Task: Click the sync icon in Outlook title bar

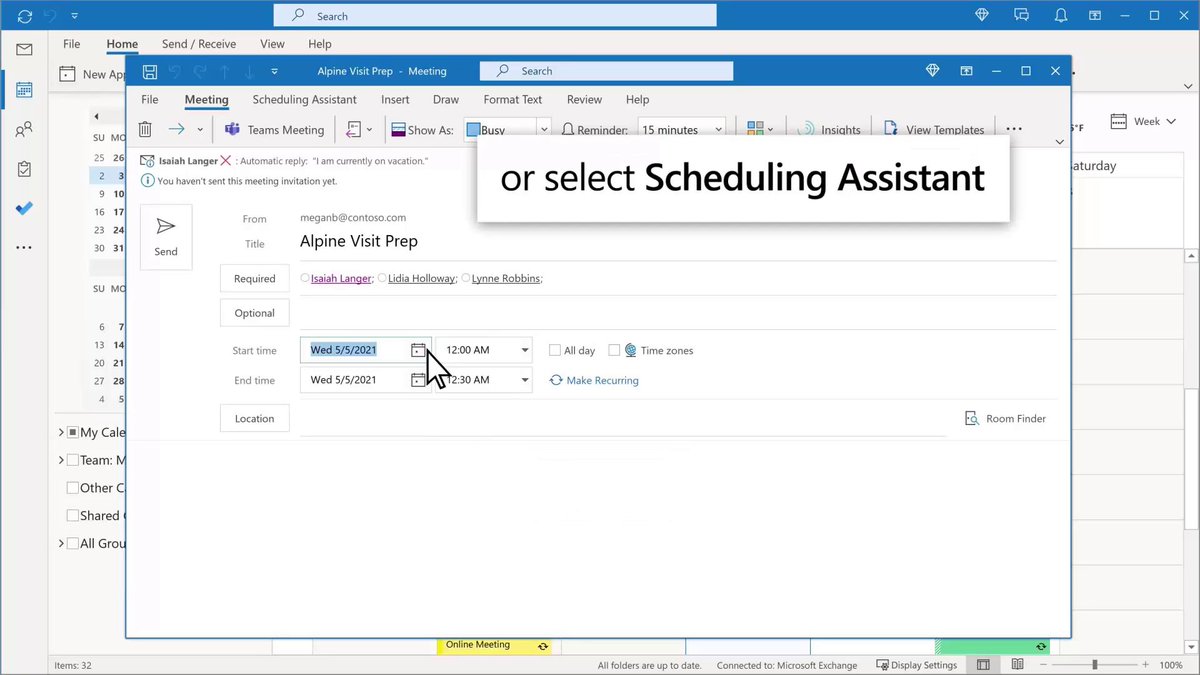Action: 25,16
